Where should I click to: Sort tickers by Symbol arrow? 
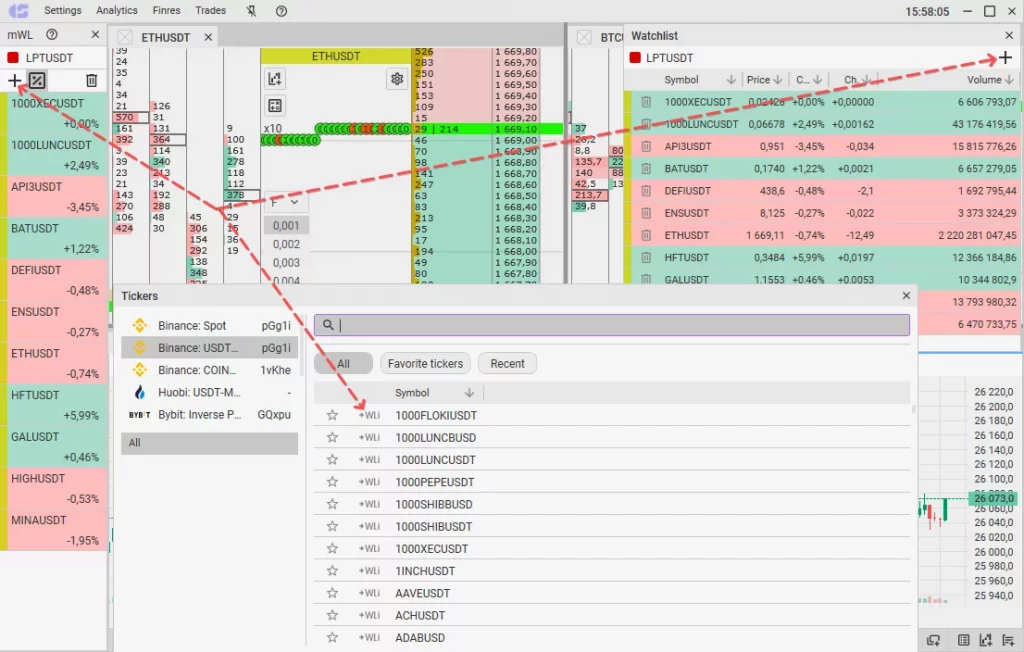469,393
